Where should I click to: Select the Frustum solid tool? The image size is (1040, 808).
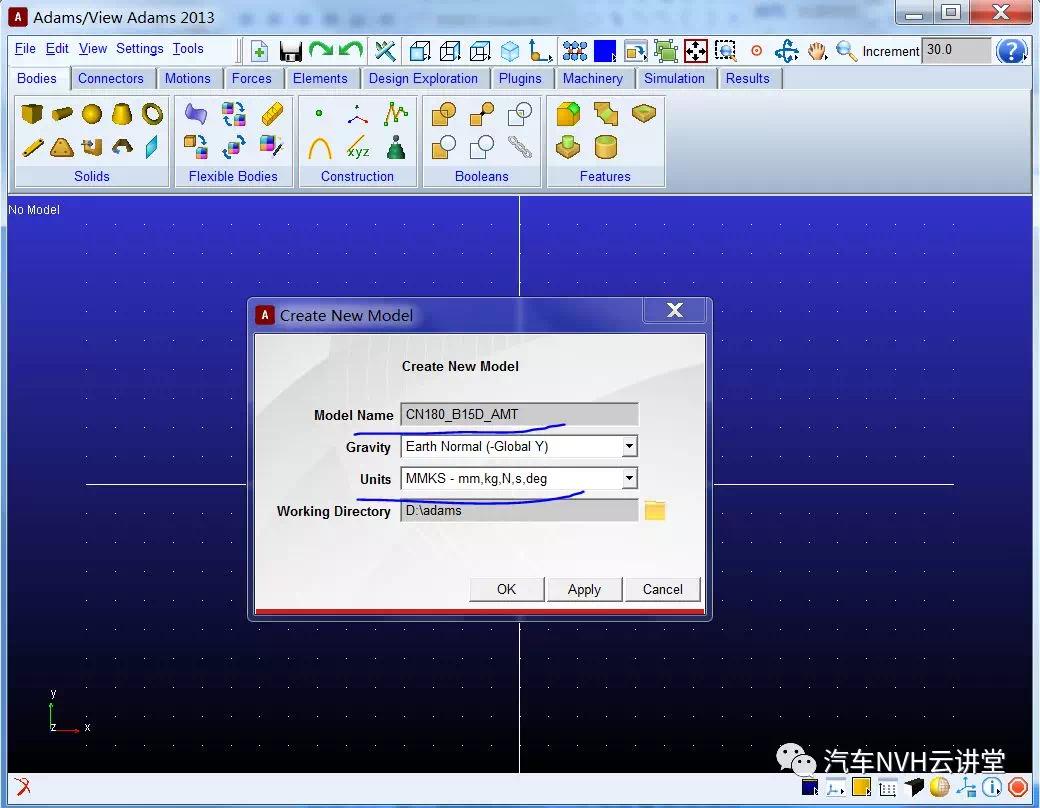pyautogui.click(x=121, y=113)
